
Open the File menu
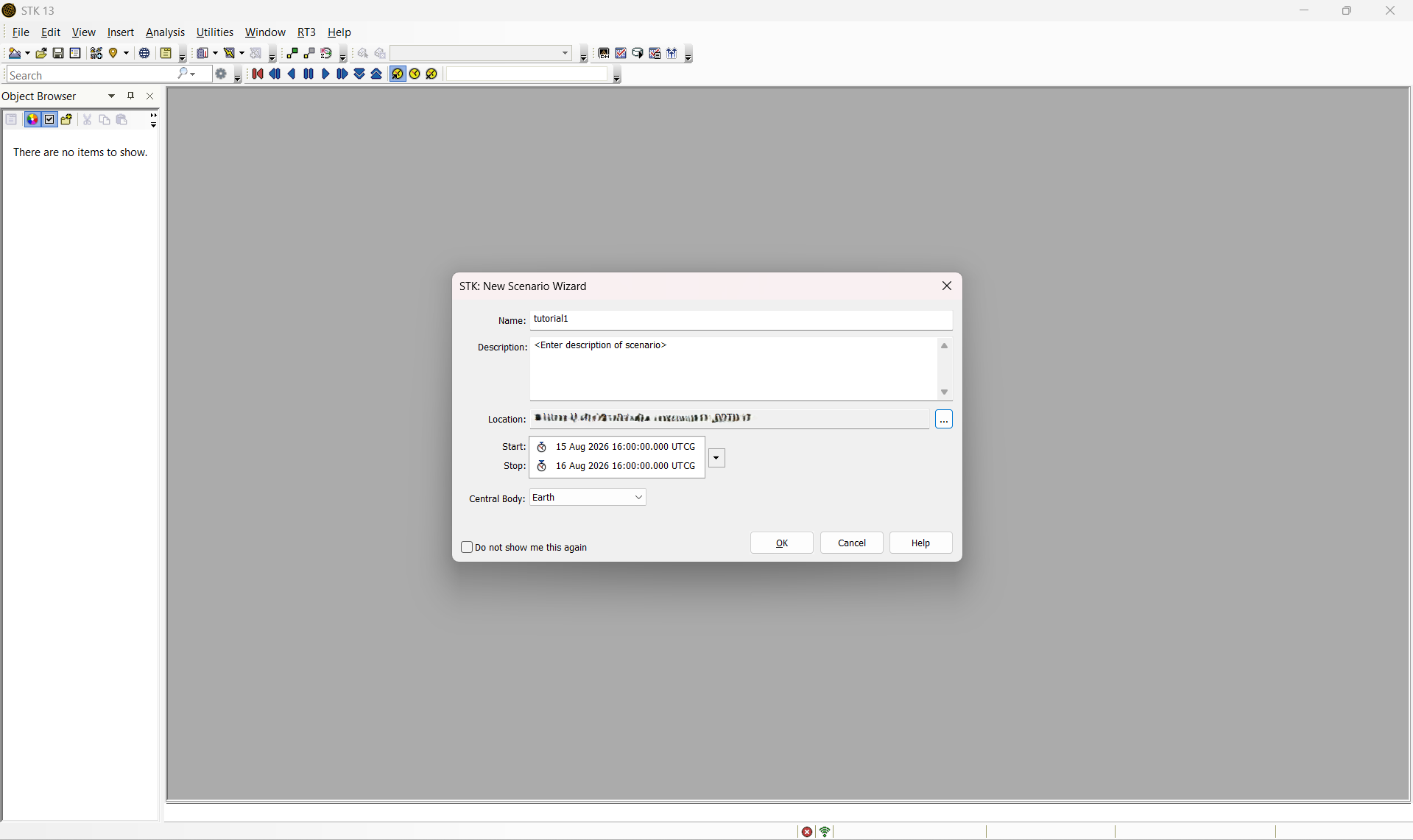coord(21,32)
